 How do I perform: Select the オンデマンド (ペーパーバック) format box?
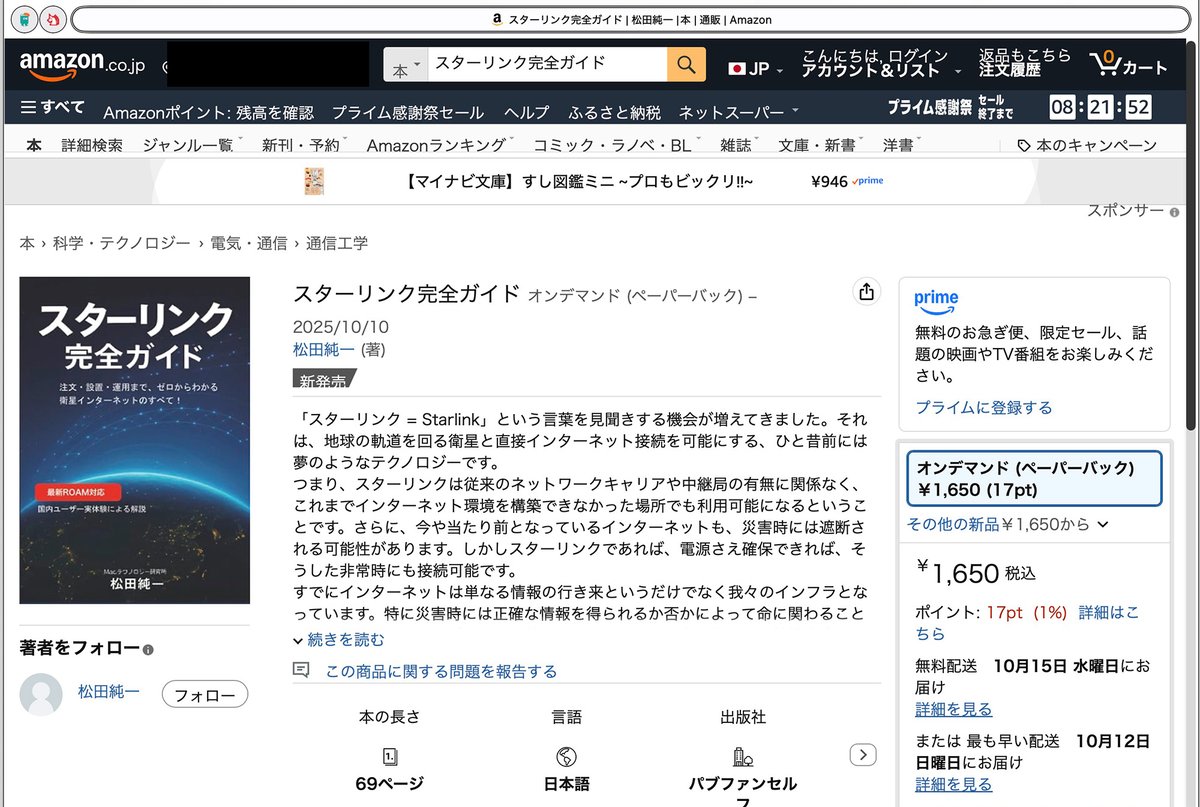tap(1034, 478)
